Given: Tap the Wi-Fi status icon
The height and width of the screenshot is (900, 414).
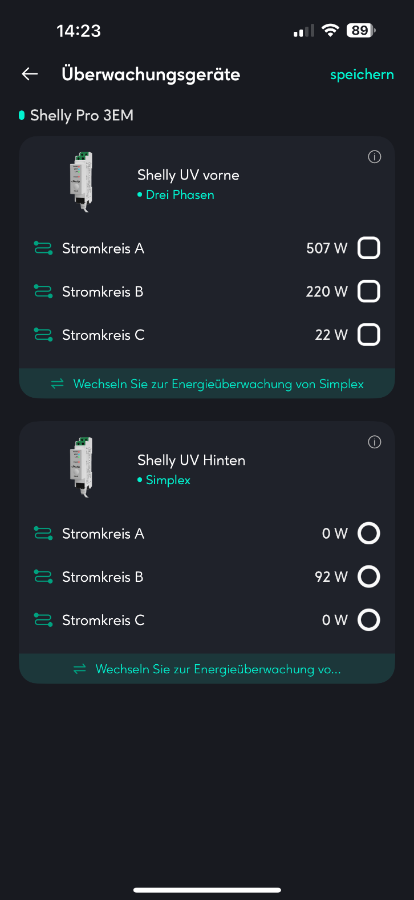Looking at the screenshot, I should 330,30.
